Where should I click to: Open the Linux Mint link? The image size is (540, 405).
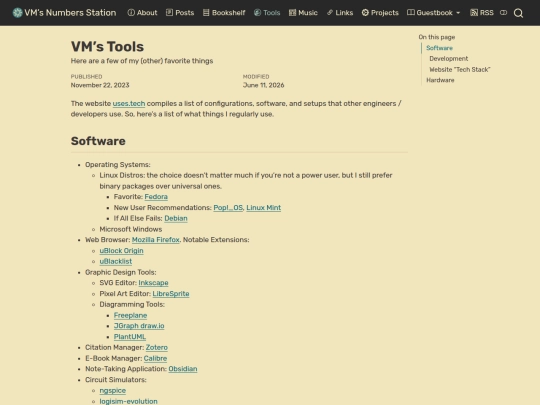(x=263, y=208)
